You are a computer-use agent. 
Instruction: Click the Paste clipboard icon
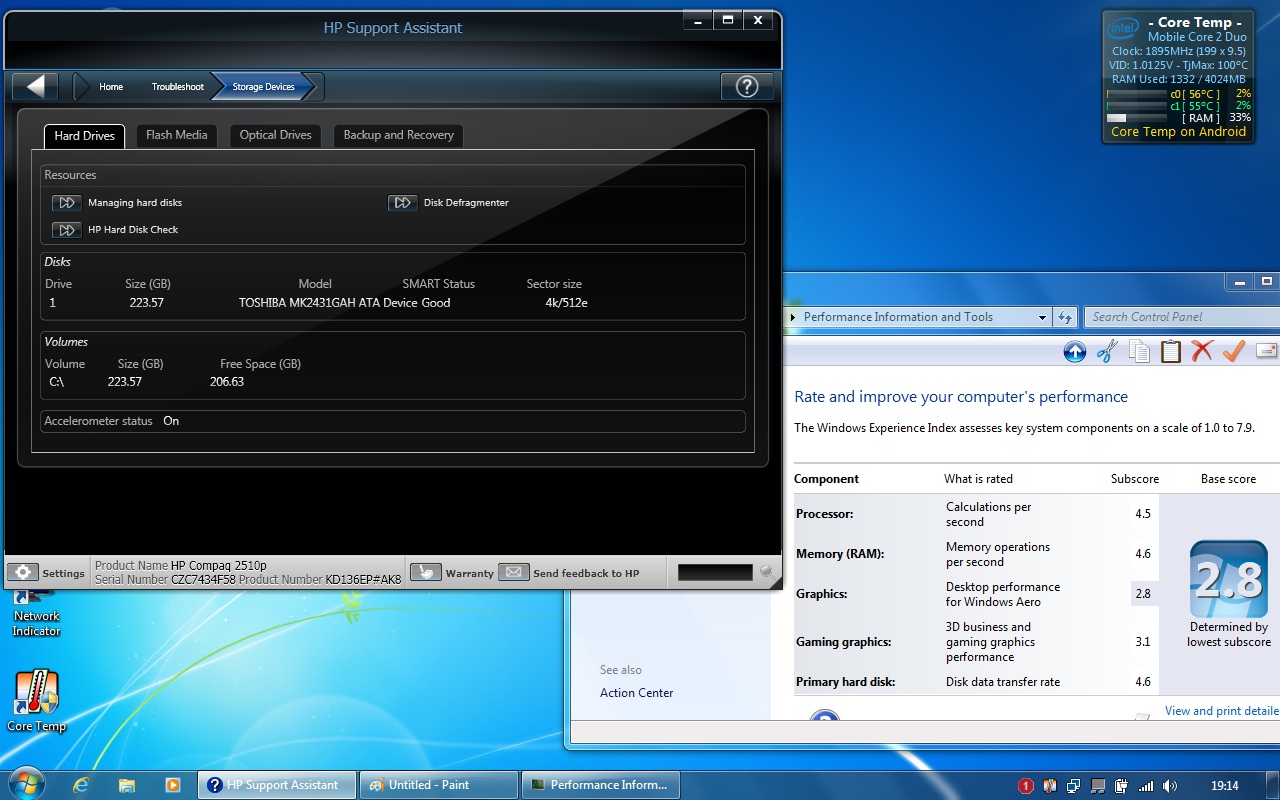tap(1171, 351)
